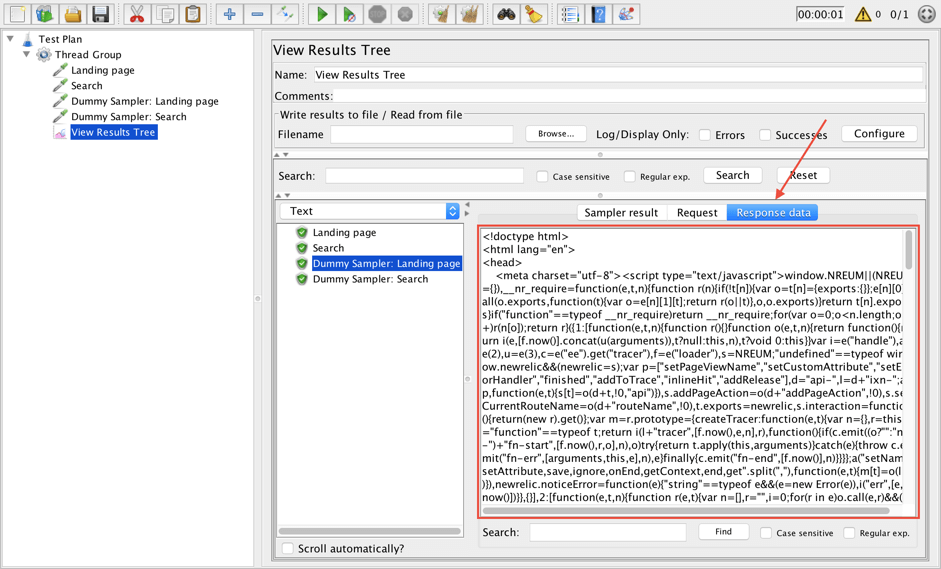Click the last toolbar icon after Help

pyautogui.click(x=626, y=14)
